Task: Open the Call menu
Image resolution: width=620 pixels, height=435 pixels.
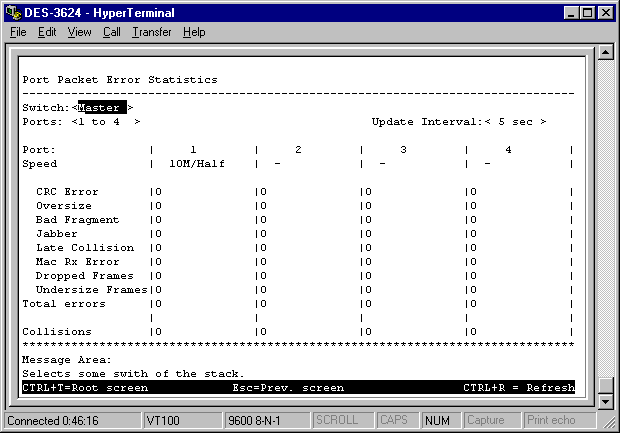Action: 111,32
